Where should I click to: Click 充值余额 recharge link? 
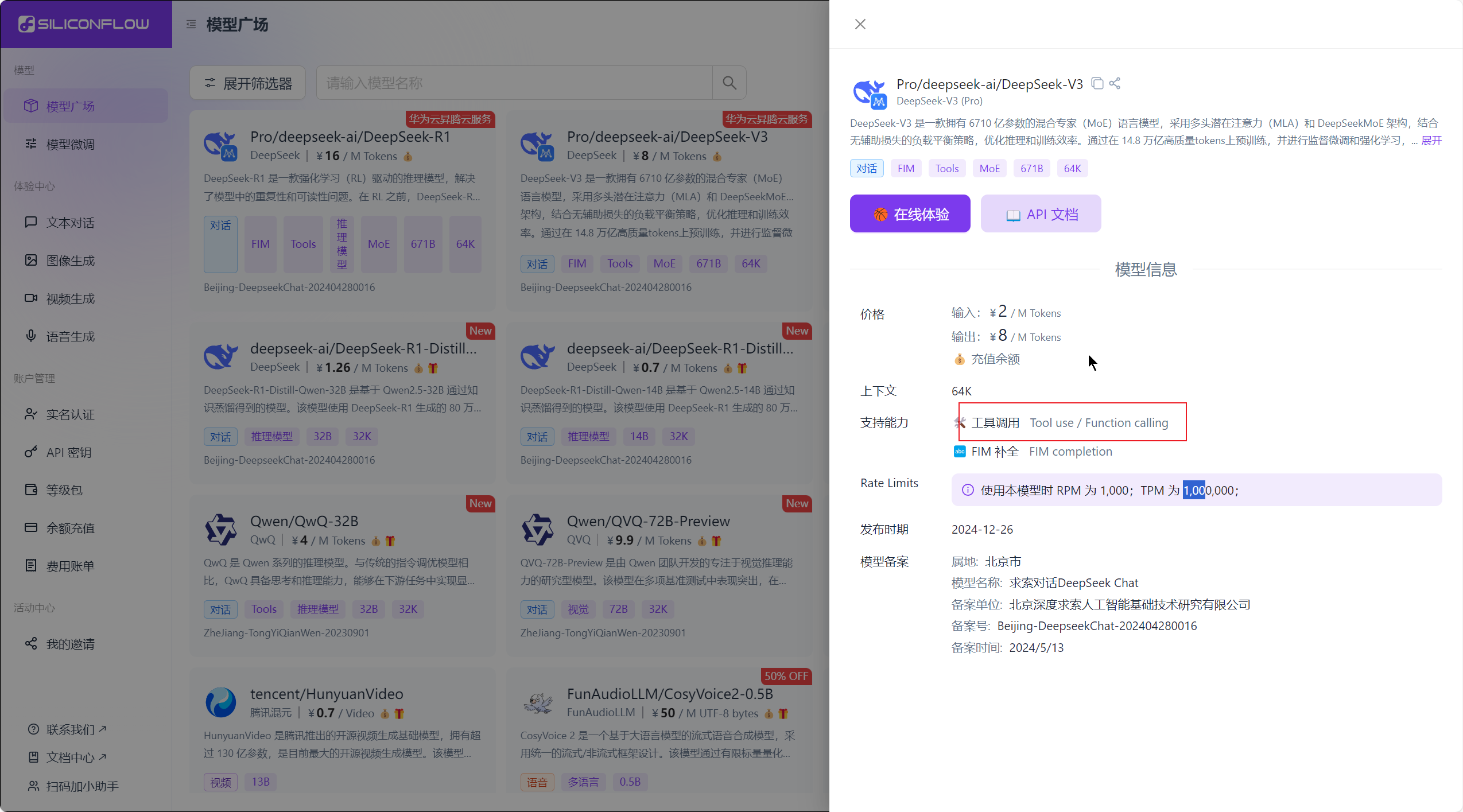tap(995, 359)
